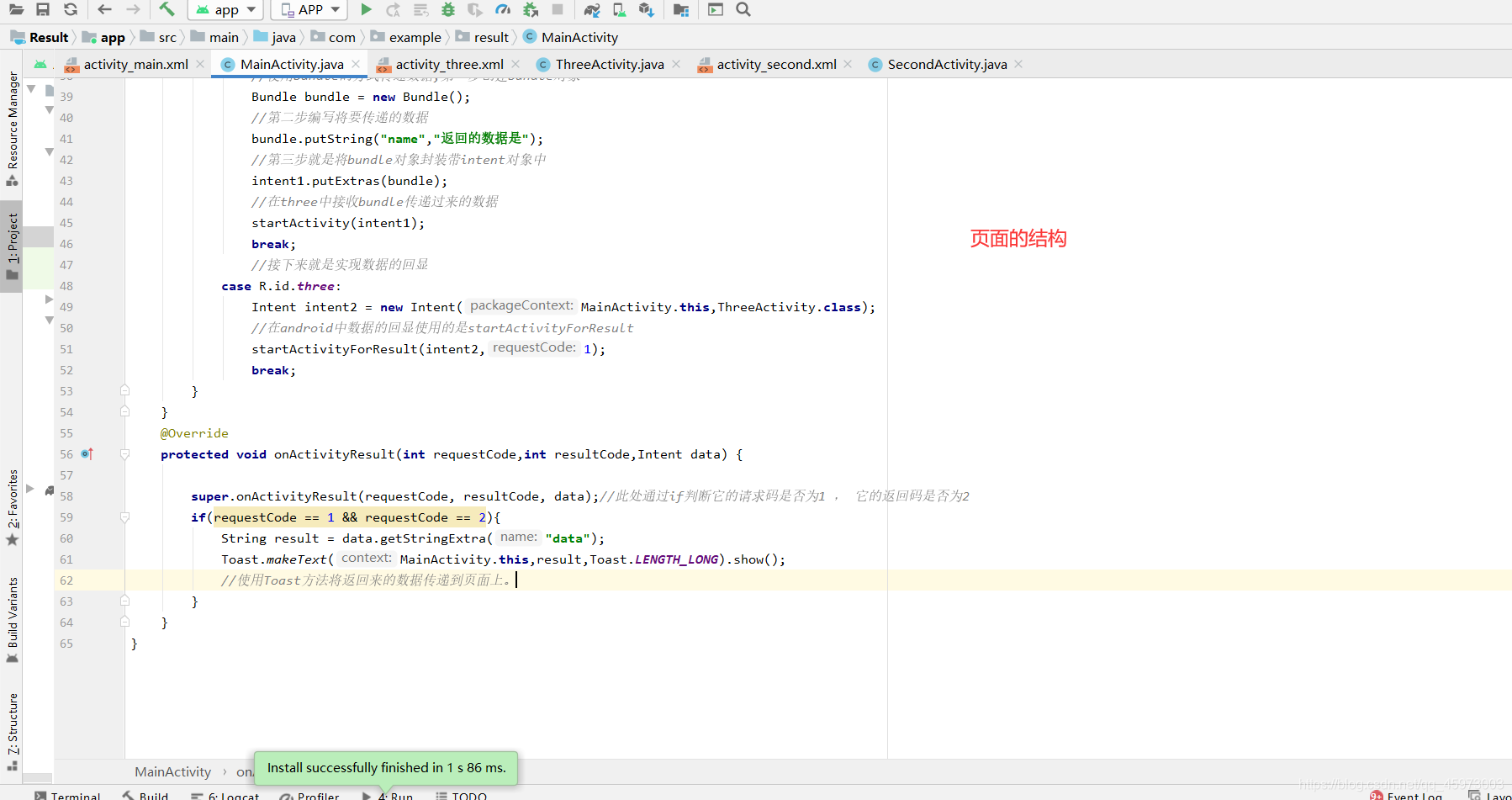Toggle the Build Variants tool window

pyautogui.click(x=12, y=620)
